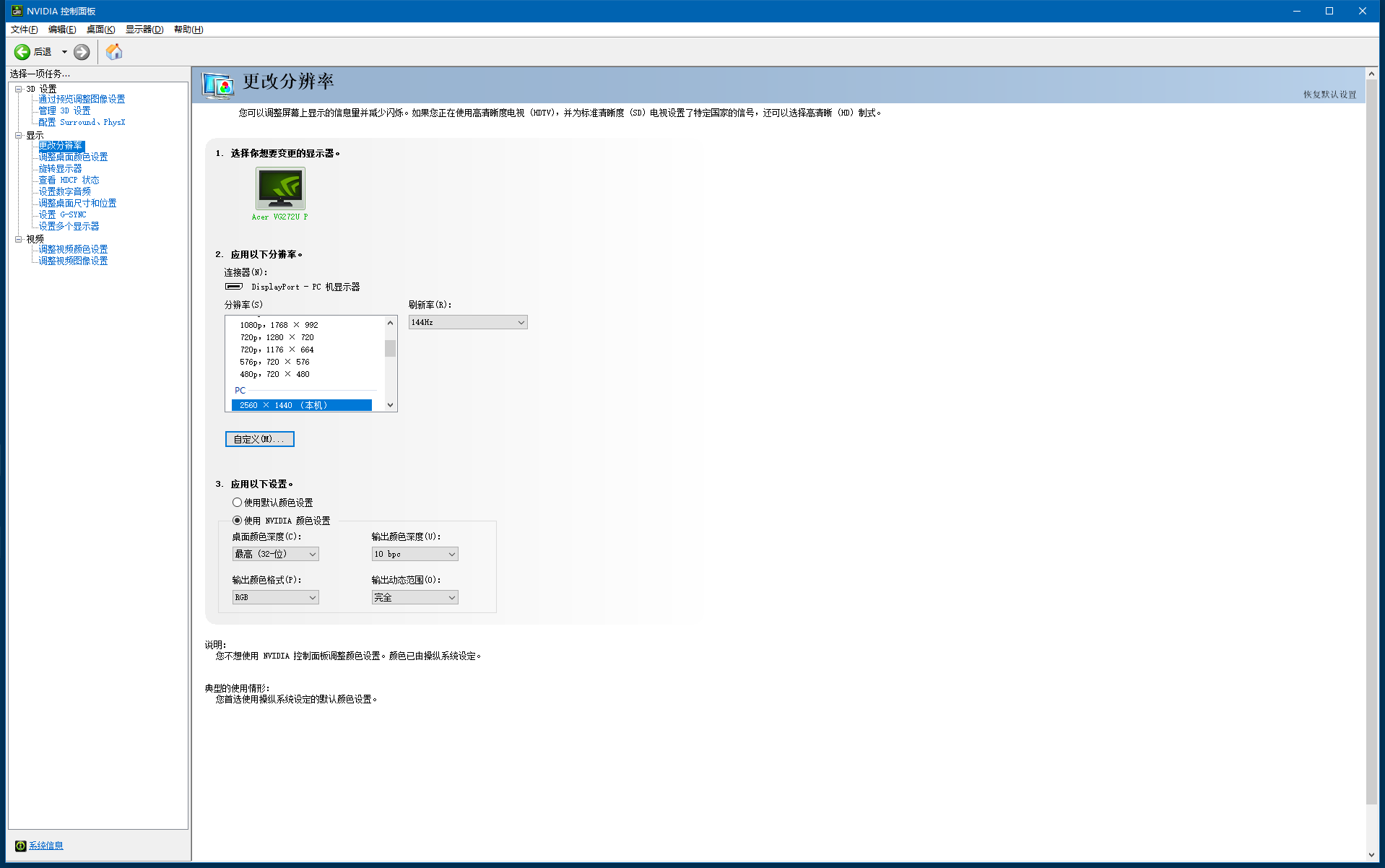Open 输出动态范围 完全 dropdown

click(414, 598)
